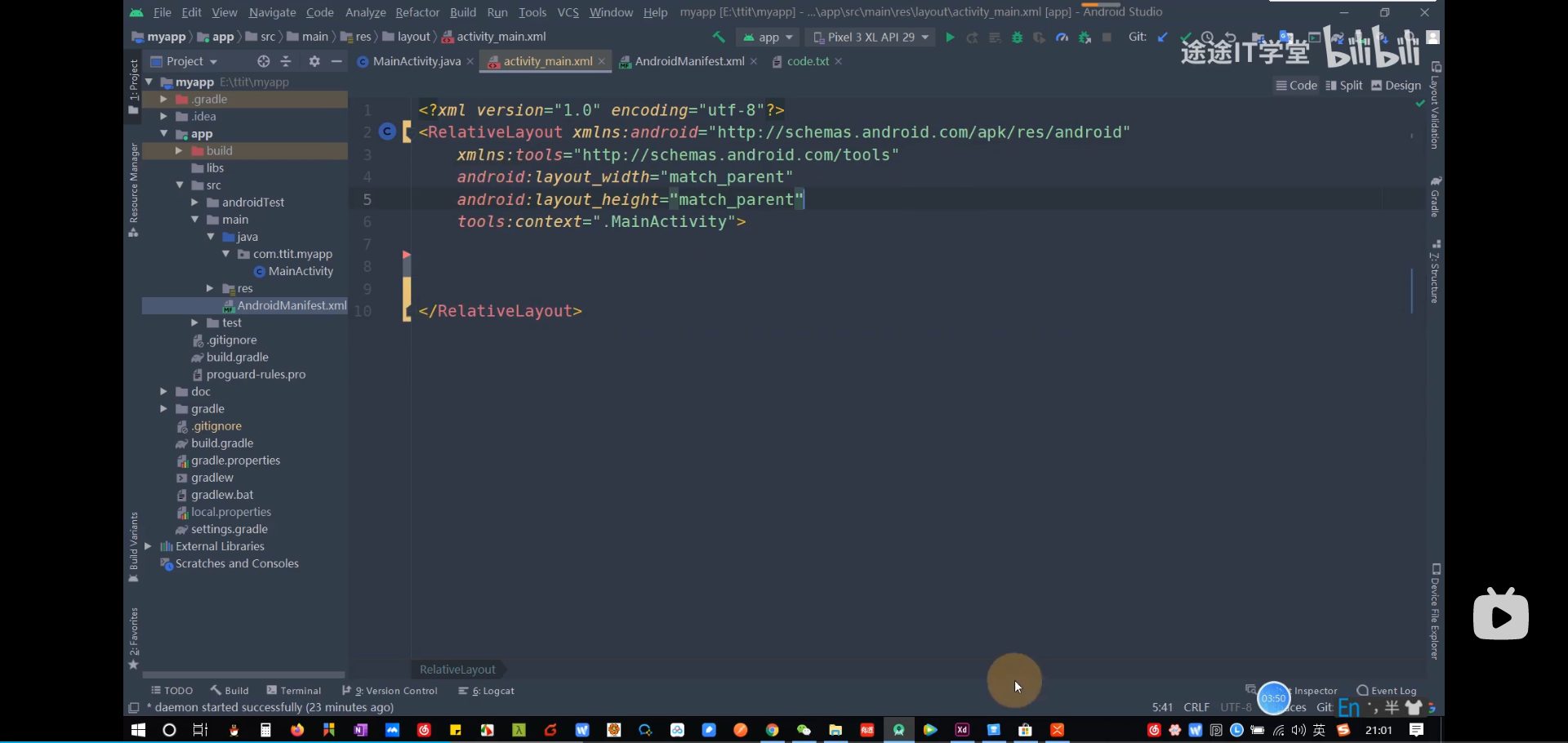Click the Project panel horizontal scrollbar

[x=243, y=675]
